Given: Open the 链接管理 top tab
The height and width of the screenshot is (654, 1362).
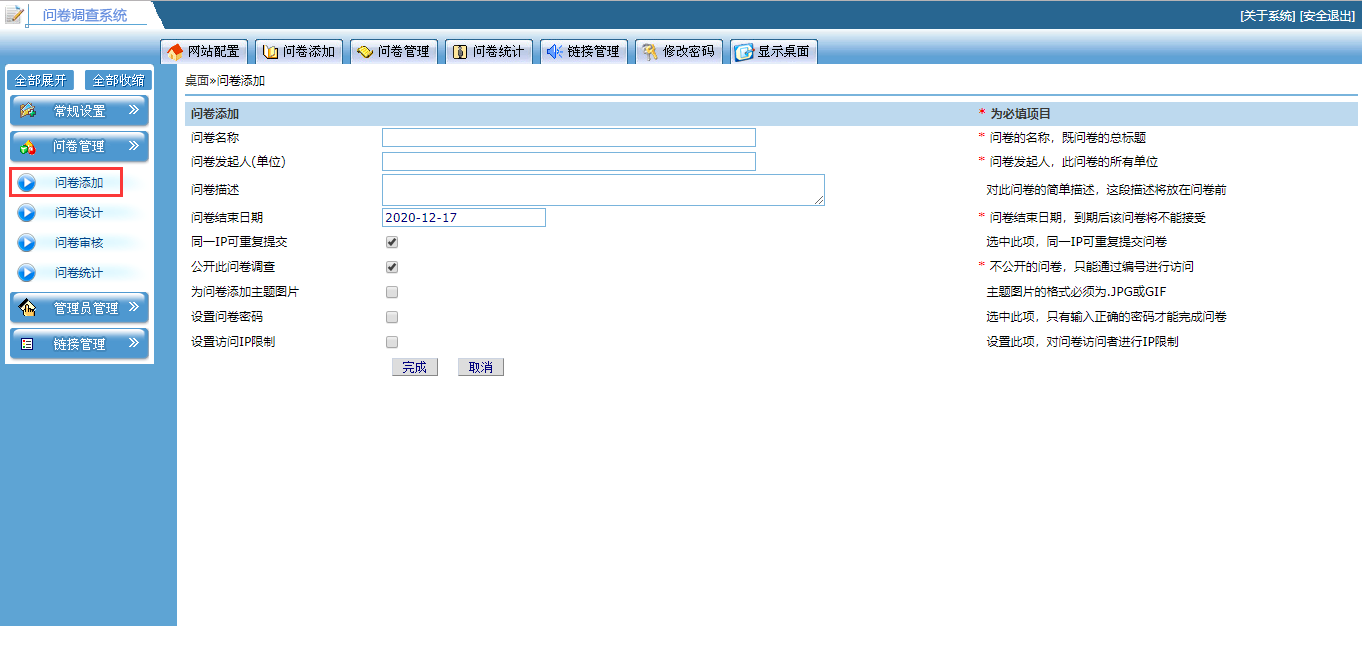Looking at the screenshot, I should pyautogui.click(x=584, y=52).
